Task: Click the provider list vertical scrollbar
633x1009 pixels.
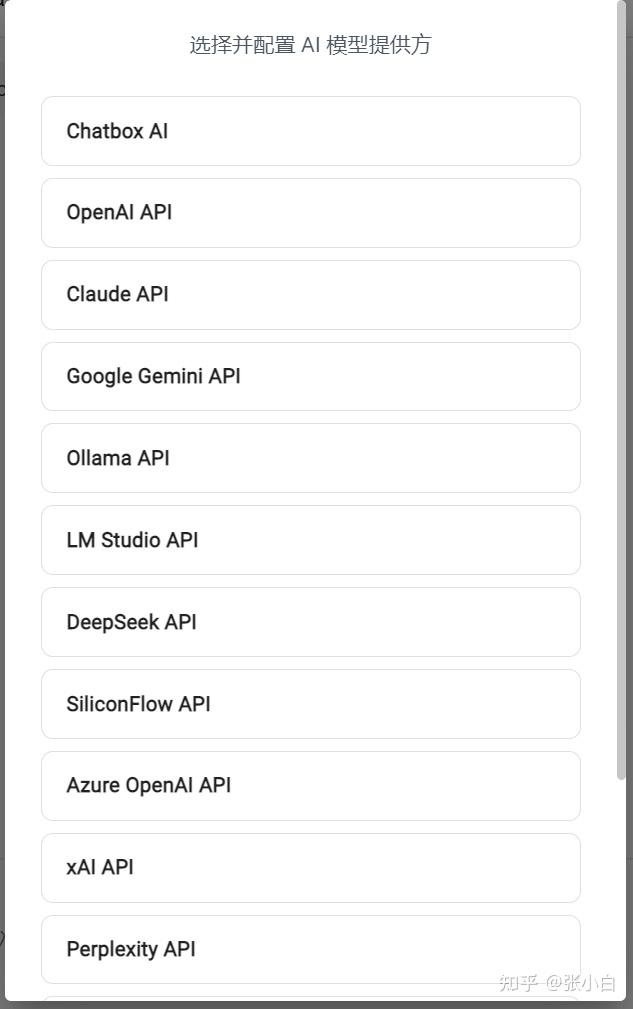Action: pyautogui.click(x=621, y=390)
